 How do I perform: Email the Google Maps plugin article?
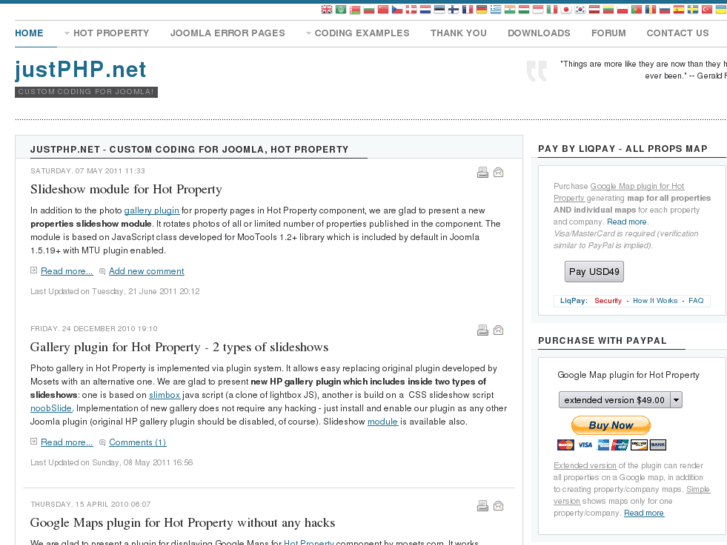tap(498, 506)
